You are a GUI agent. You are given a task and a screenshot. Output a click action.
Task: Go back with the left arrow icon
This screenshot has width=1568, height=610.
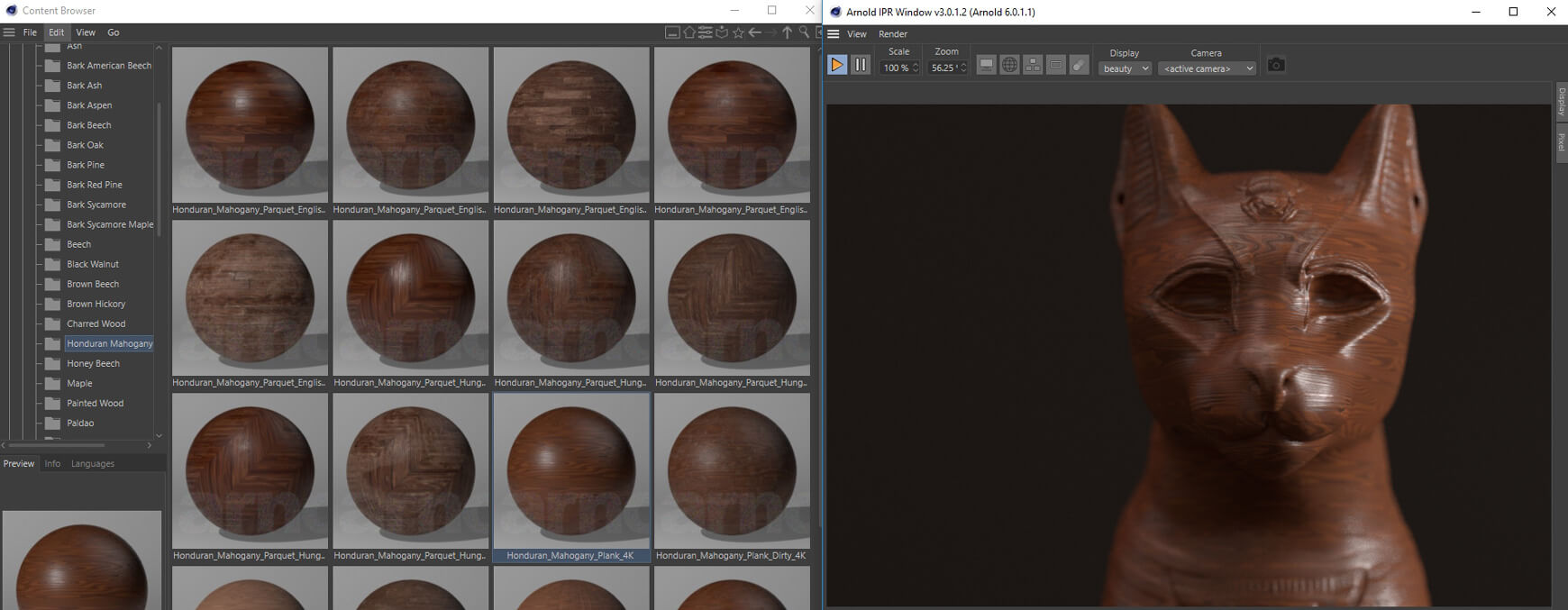pos(755,32)
